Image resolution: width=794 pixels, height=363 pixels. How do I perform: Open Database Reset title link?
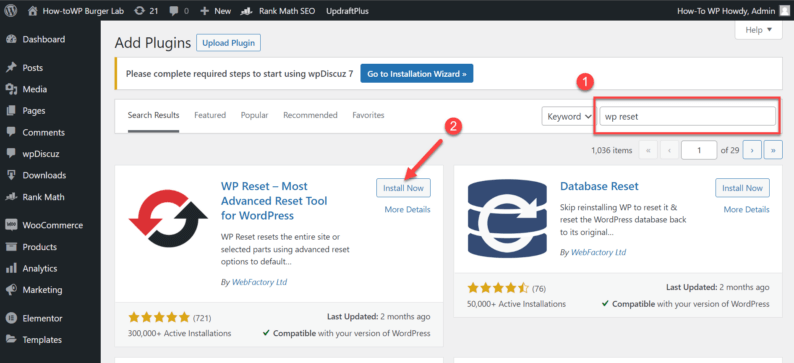click(600, 186)
